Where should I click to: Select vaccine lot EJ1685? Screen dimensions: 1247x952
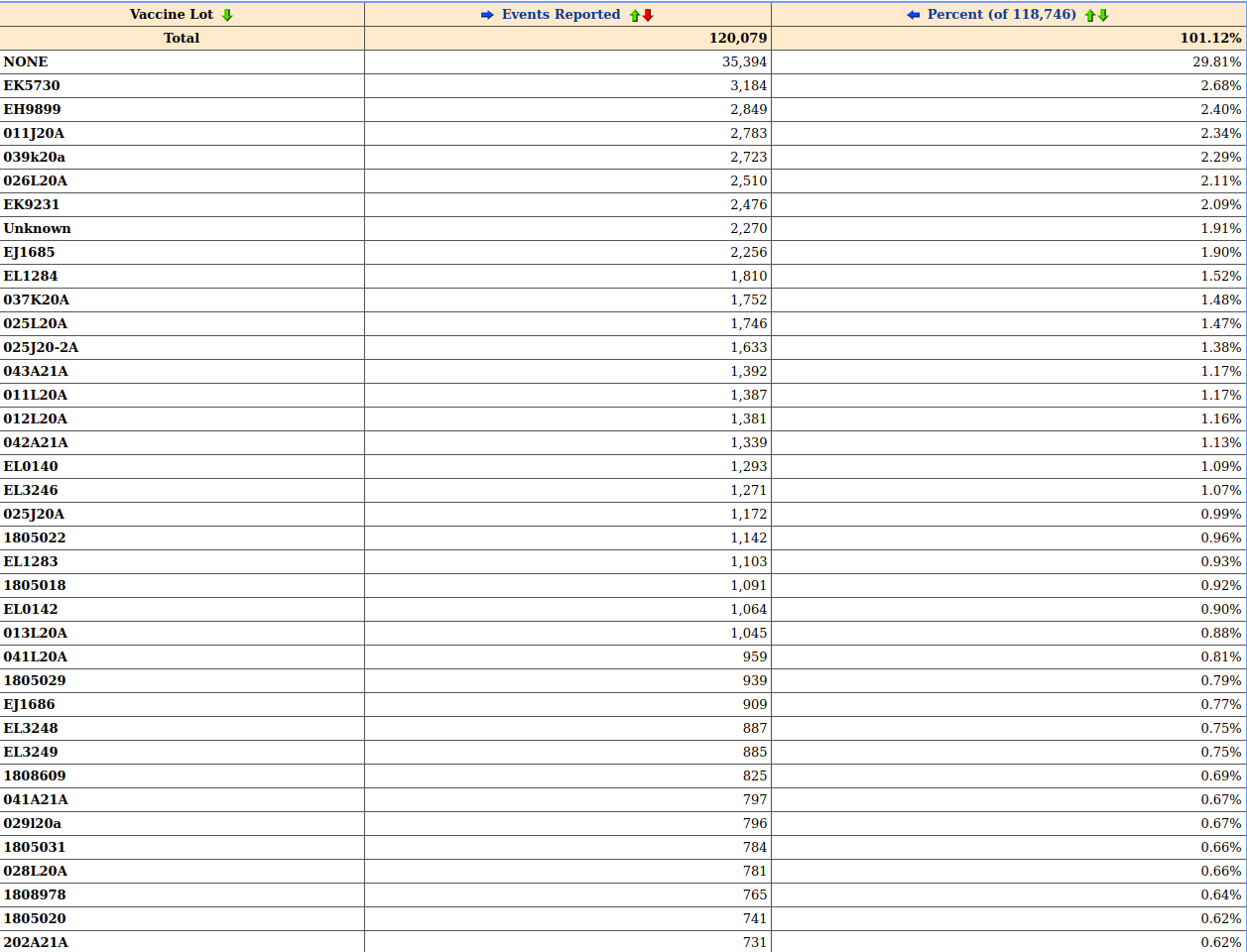pos(30,252)
